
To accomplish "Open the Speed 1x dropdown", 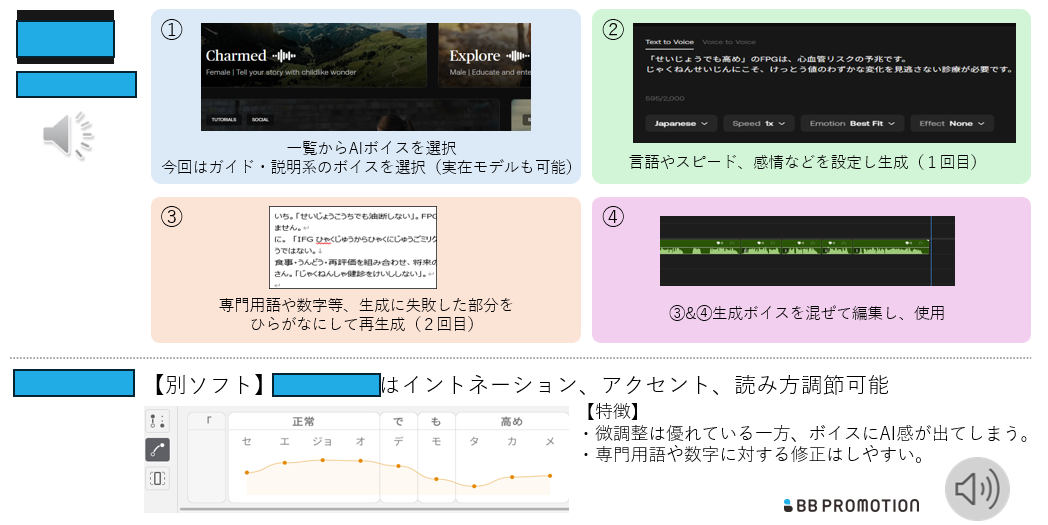I will 759,123.
